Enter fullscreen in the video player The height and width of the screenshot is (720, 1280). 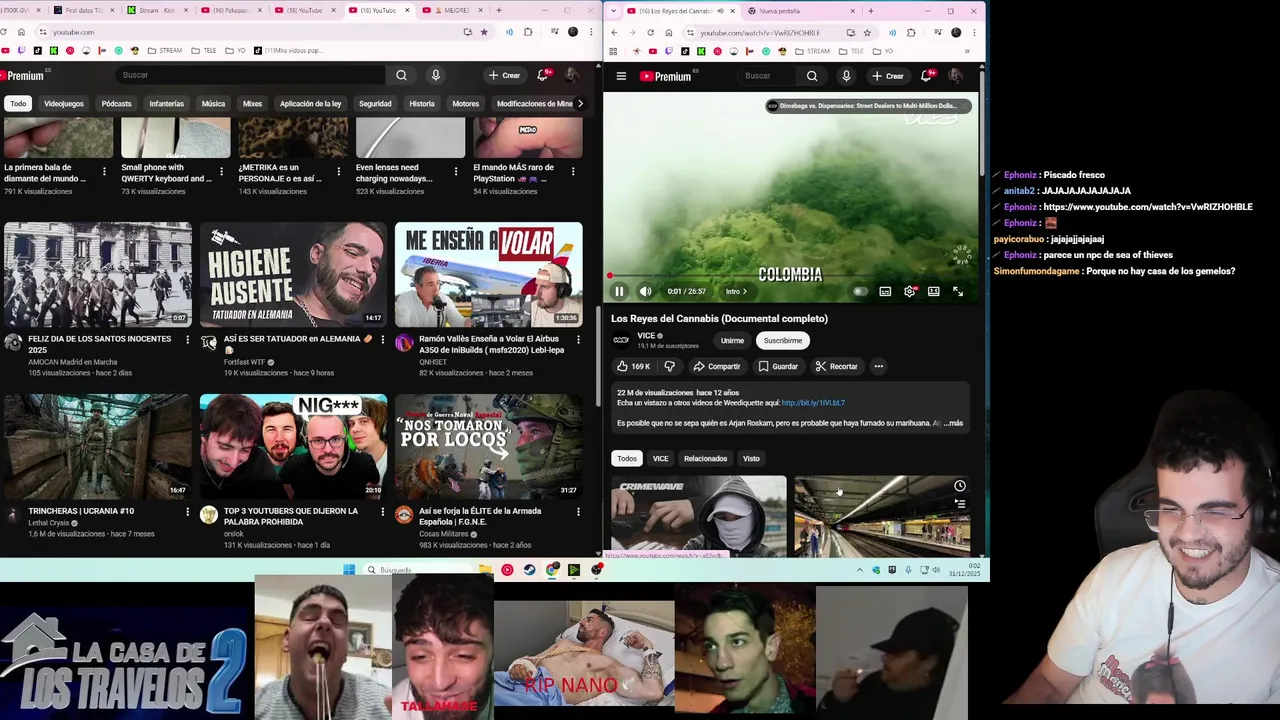958,291
